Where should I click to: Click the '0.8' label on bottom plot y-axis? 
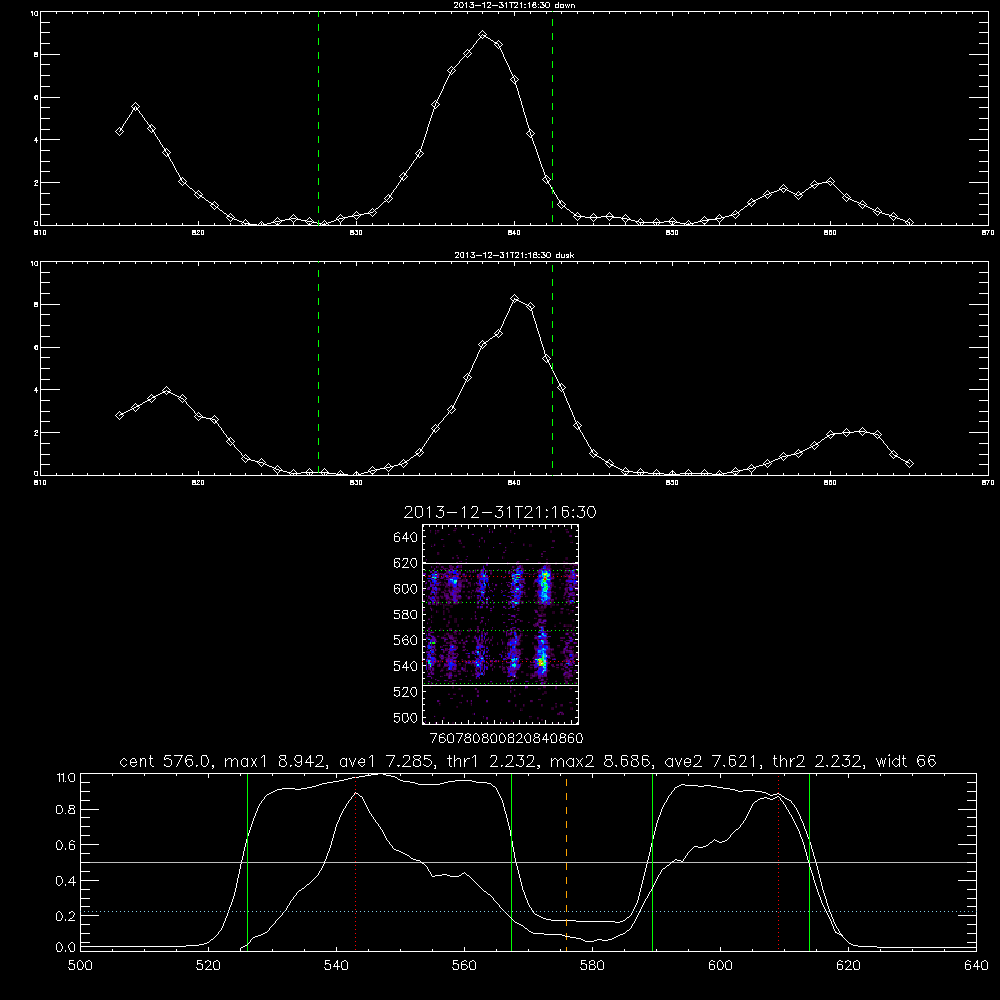65,810
